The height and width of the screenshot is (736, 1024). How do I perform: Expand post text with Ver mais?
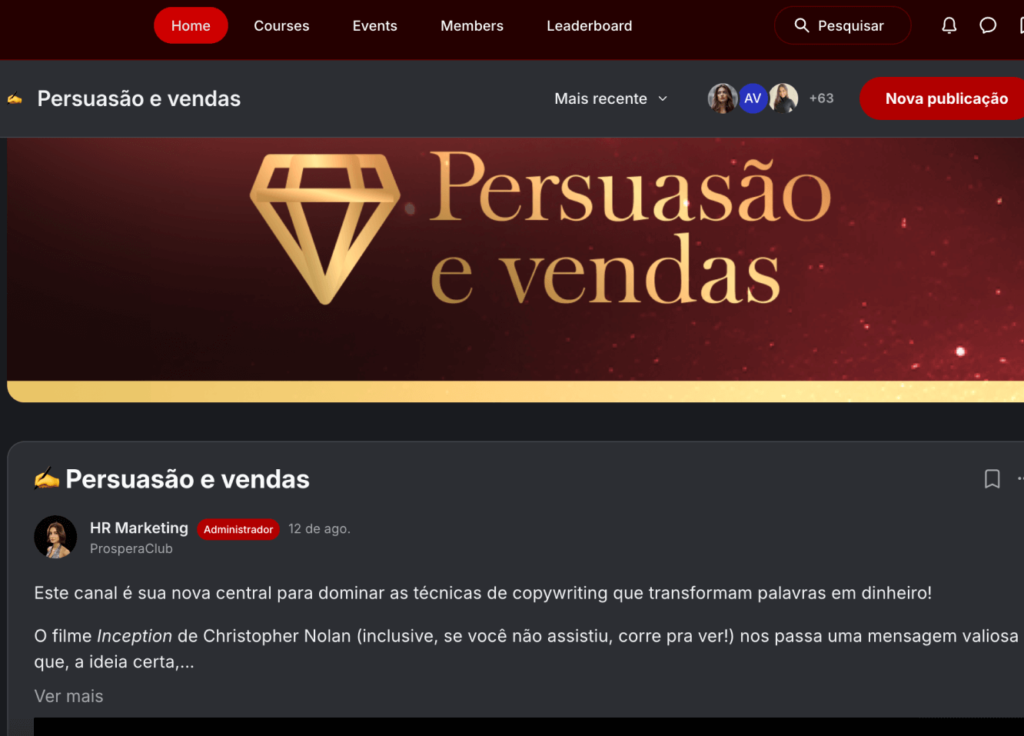click(x=69, y=696)
